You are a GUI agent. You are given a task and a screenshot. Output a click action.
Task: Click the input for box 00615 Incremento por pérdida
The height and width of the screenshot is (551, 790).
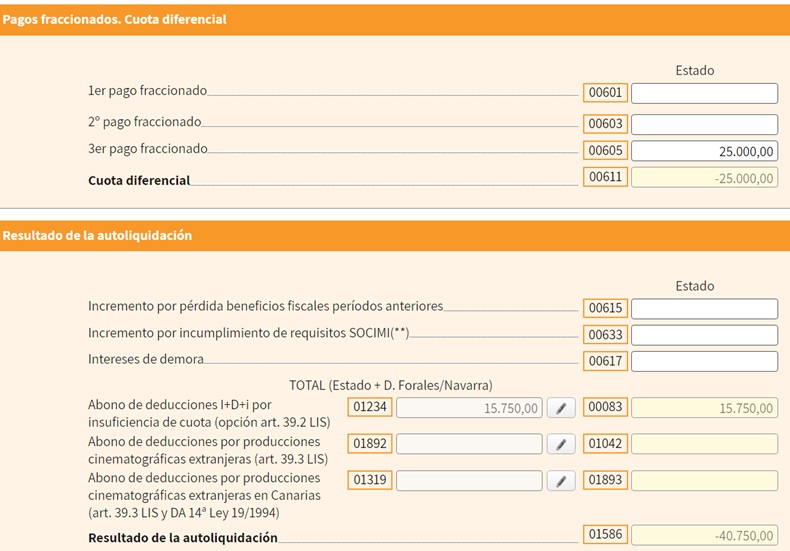[704, 309]
